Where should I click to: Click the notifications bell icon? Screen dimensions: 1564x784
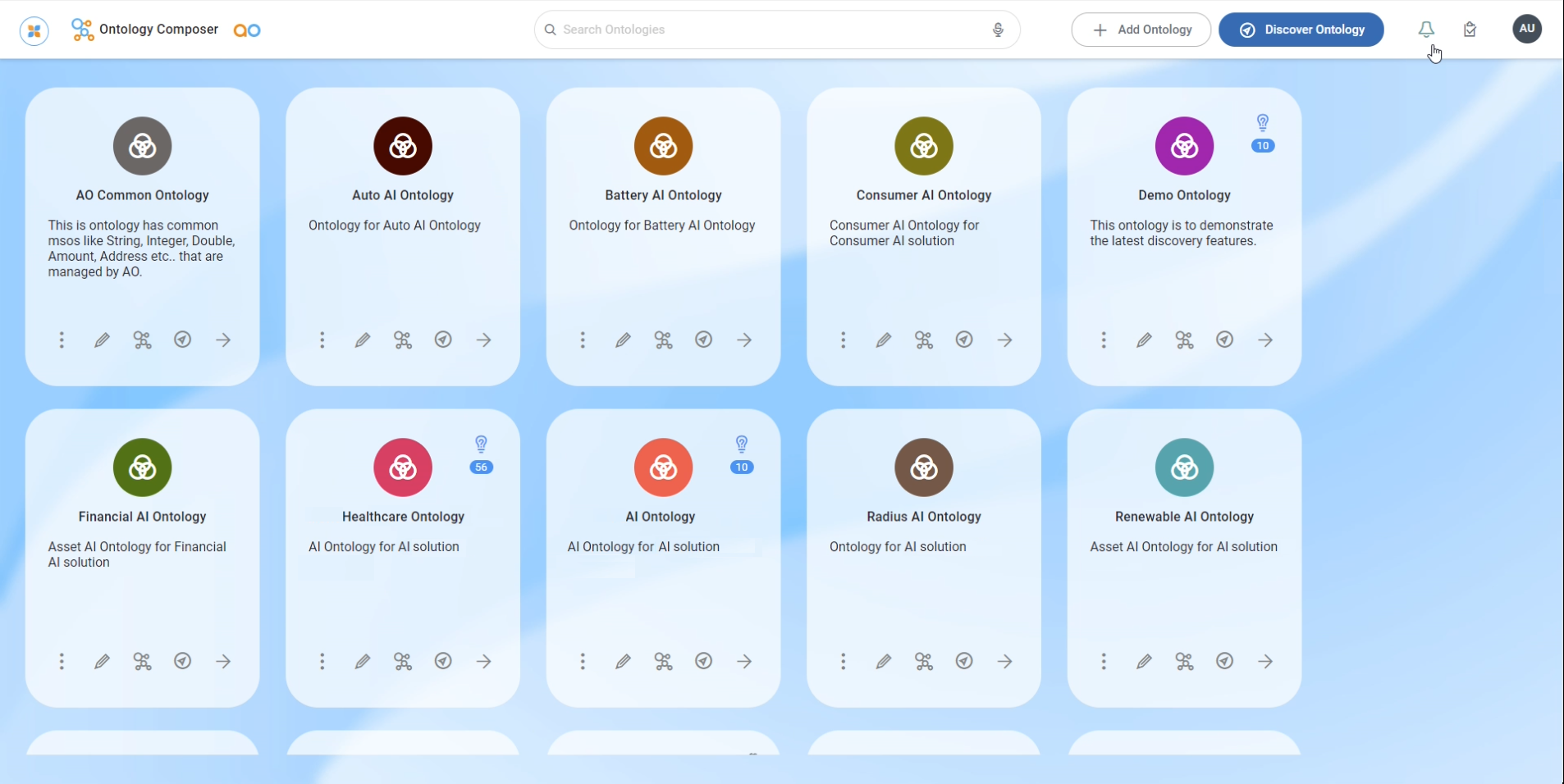(1426, 30)
